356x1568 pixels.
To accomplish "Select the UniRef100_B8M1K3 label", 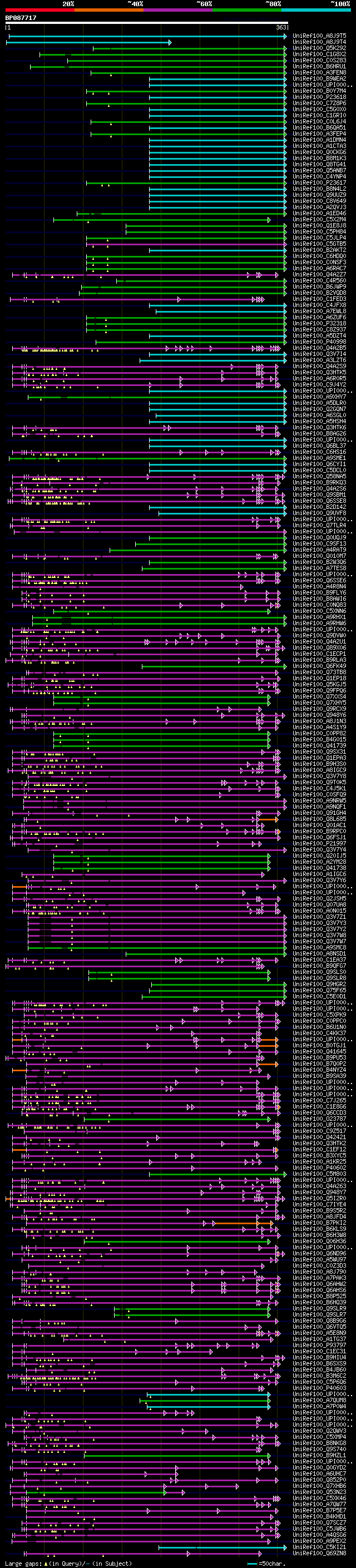I will click(319, 159).
